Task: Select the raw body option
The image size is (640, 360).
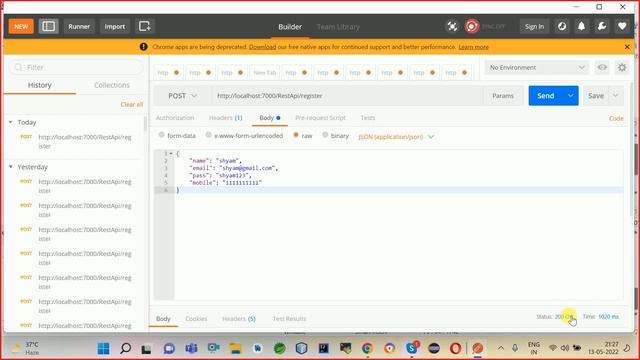Action: (296, 135)
